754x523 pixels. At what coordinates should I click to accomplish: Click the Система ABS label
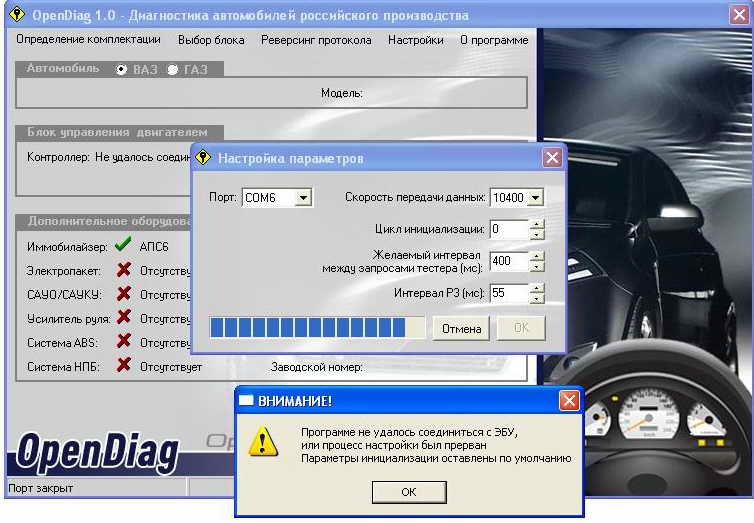[x=63, y=343]
